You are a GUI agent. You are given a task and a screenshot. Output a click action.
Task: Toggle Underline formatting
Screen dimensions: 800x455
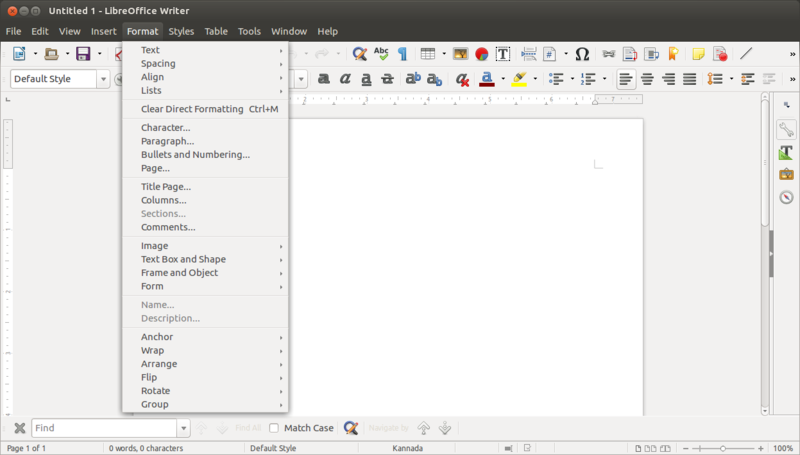click(366, 79)
